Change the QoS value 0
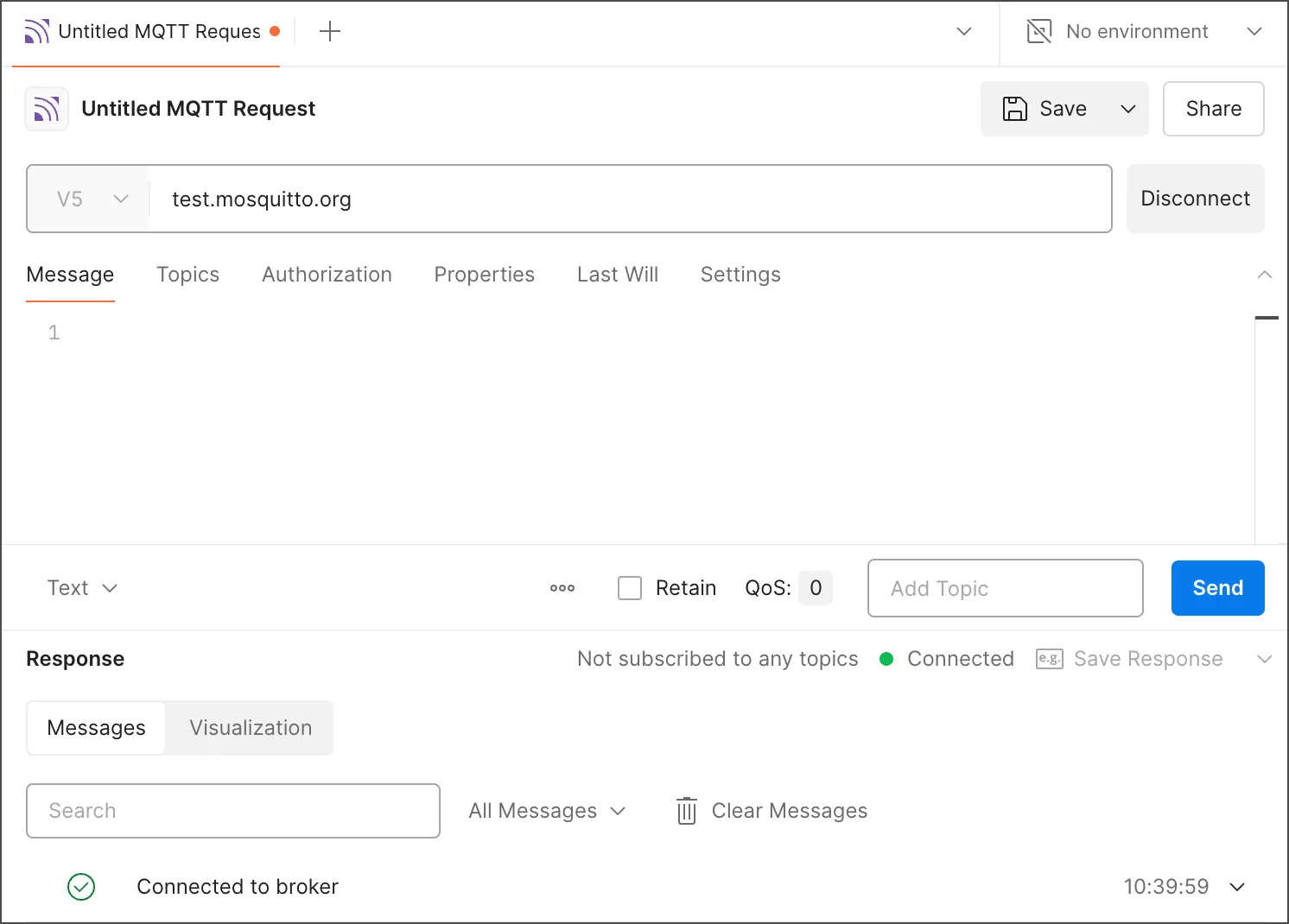 click(816, 588)
